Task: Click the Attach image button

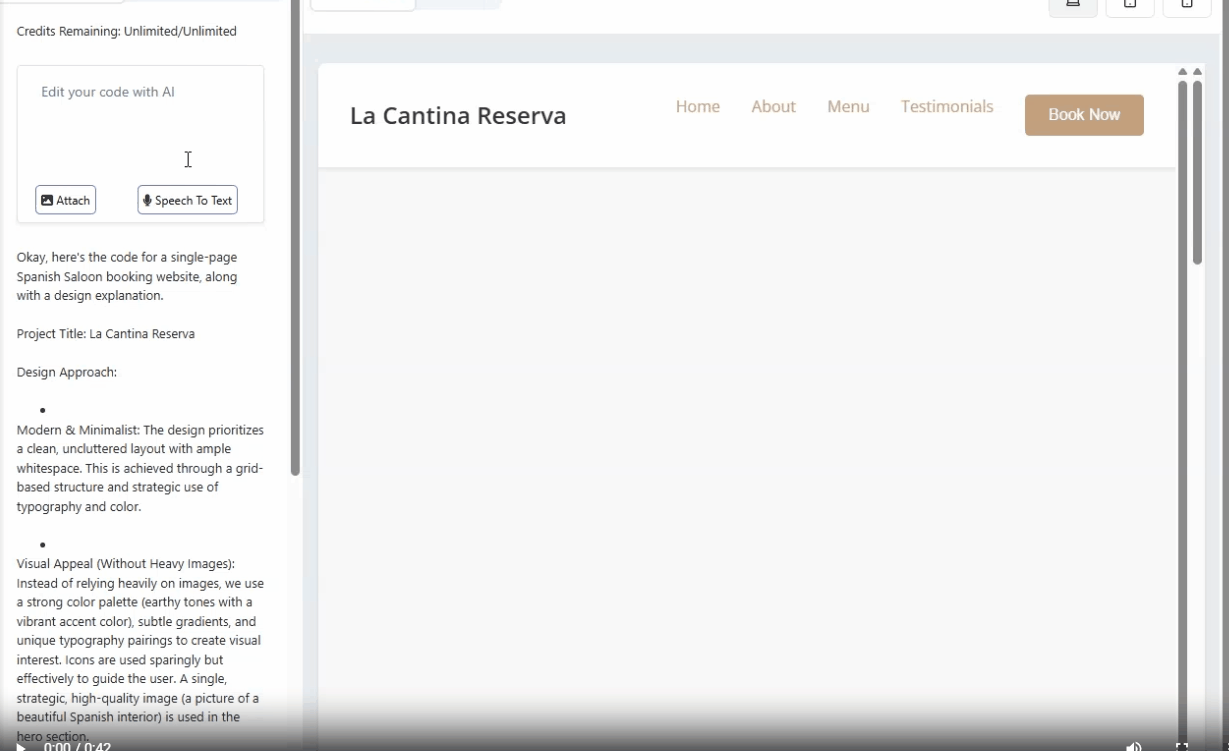Action: tap(66, 200)
